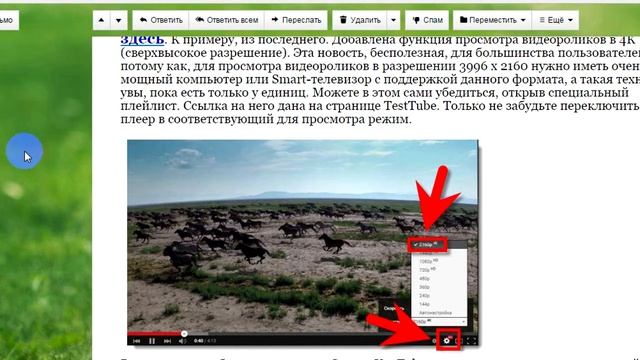Follow the здесь hyperlink in the email

click(142, 40)
